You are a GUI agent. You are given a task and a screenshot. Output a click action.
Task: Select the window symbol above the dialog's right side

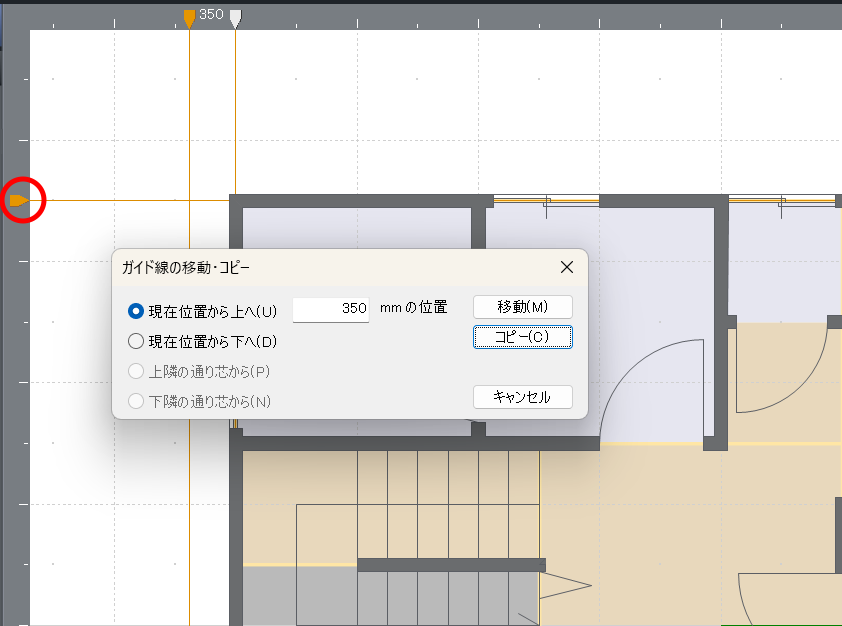coord(546,202)
